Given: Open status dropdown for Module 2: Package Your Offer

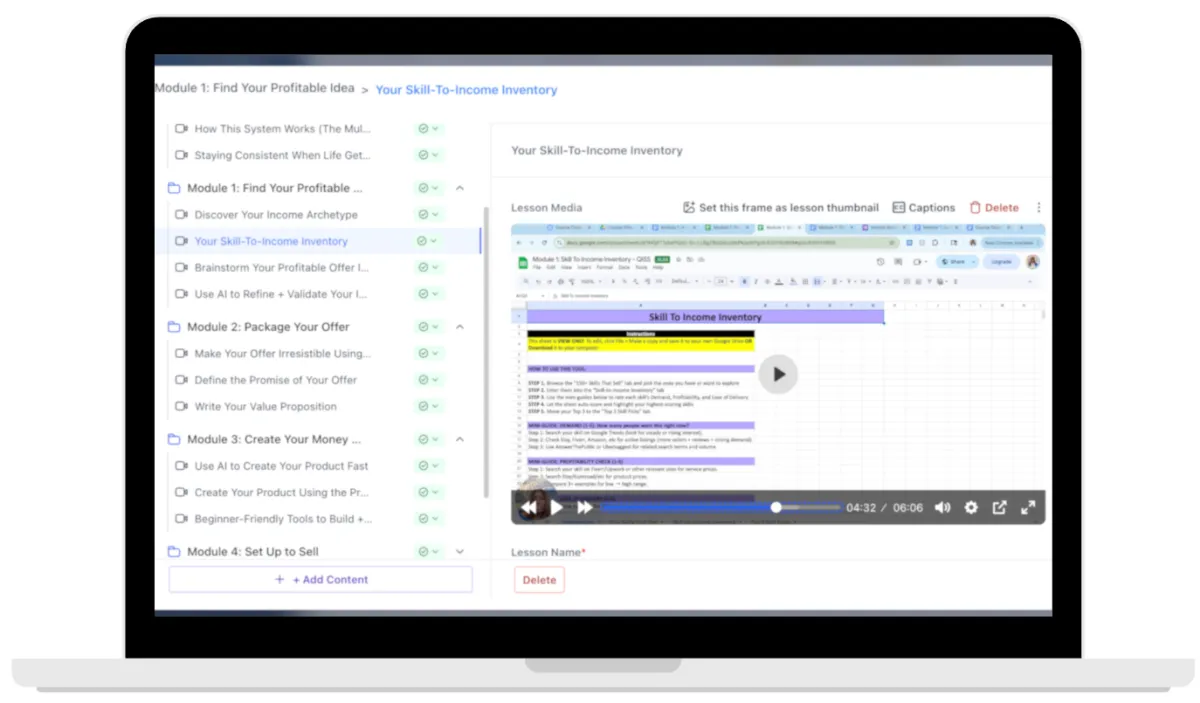Looking at the screenshot, I should point(429,327).
